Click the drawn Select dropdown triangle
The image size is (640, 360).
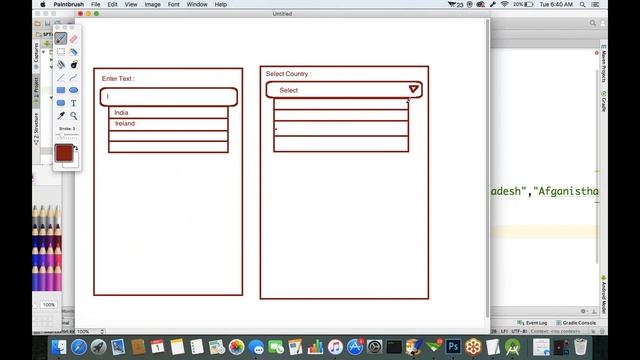click(413, 89)
